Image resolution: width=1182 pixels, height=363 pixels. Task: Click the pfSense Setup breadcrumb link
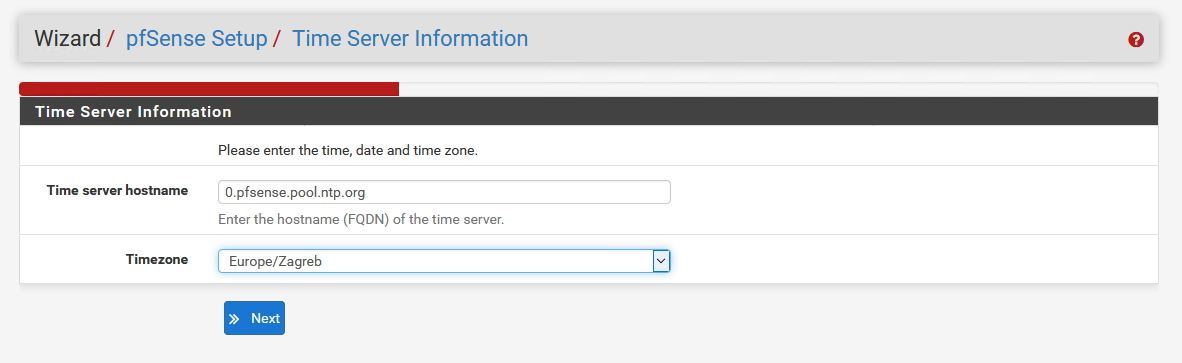(x=196, y=38)
